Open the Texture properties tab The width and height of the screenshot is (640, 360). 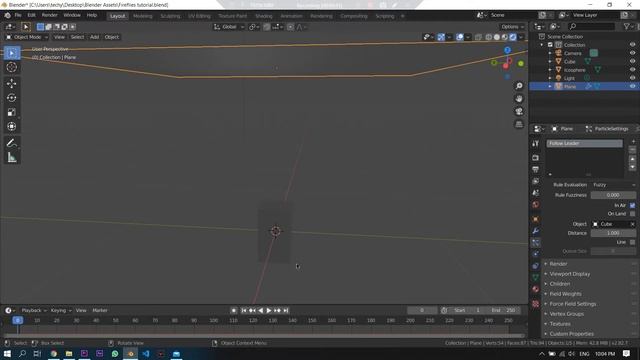pyautogui.click(x=536, y=304)
